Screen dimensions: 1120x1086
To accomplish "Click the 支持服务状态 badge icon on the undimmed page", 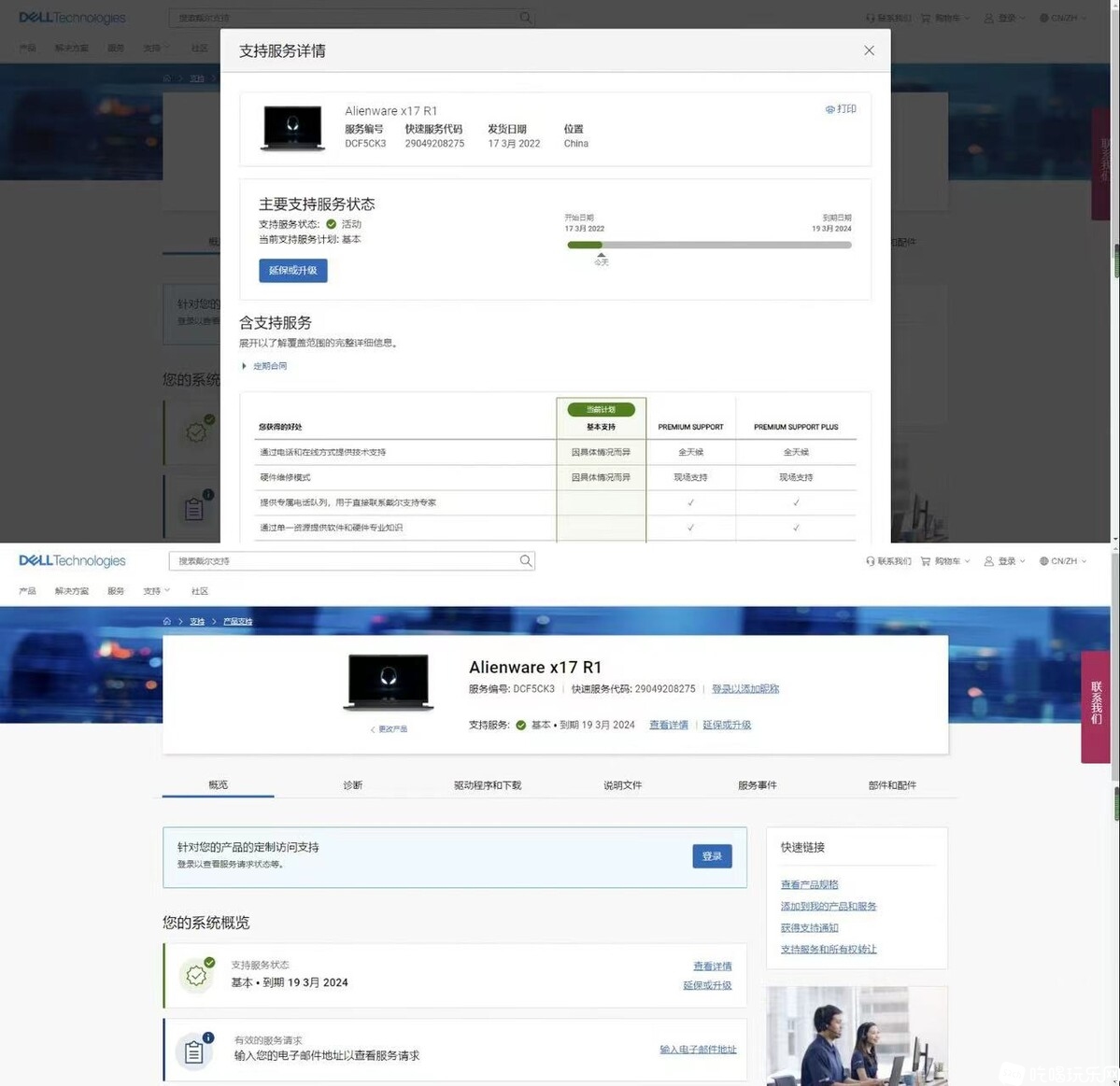I will (x=197, y=975).
